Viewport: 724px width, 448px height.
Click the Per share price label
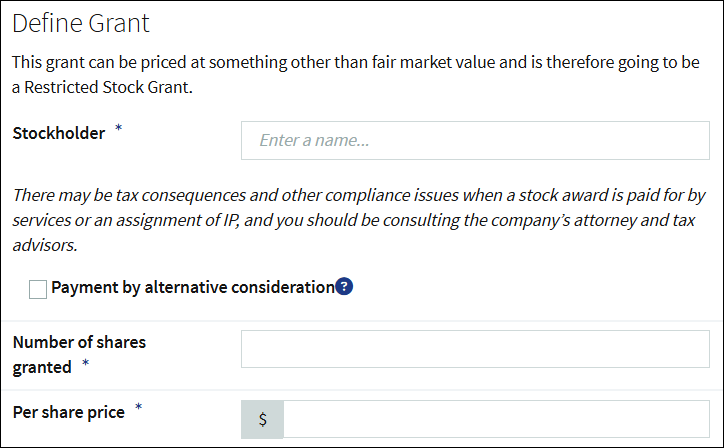click(x=68, y=412)
